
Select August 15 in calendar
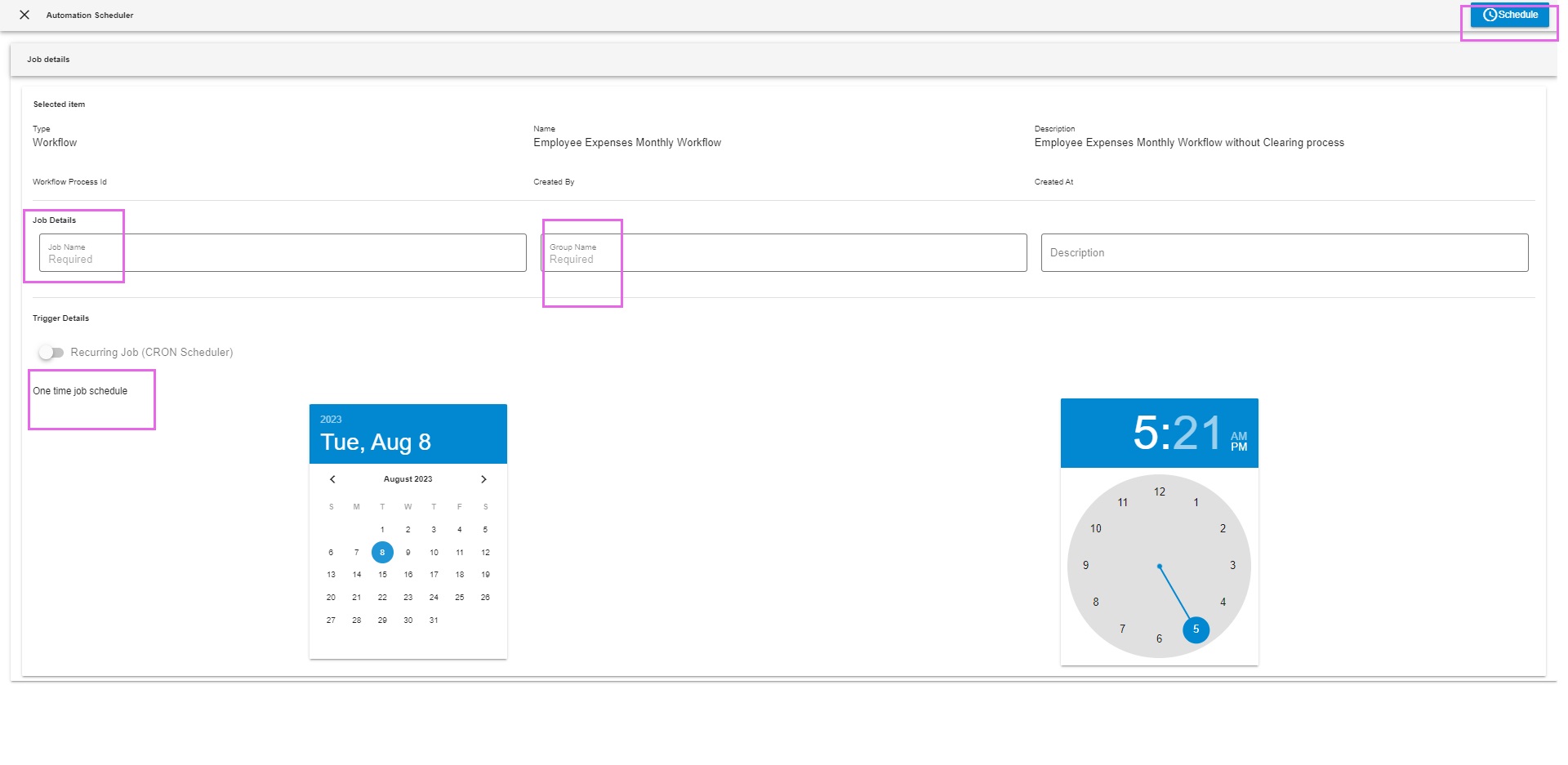pyautogui.click(x=382, y=575)
